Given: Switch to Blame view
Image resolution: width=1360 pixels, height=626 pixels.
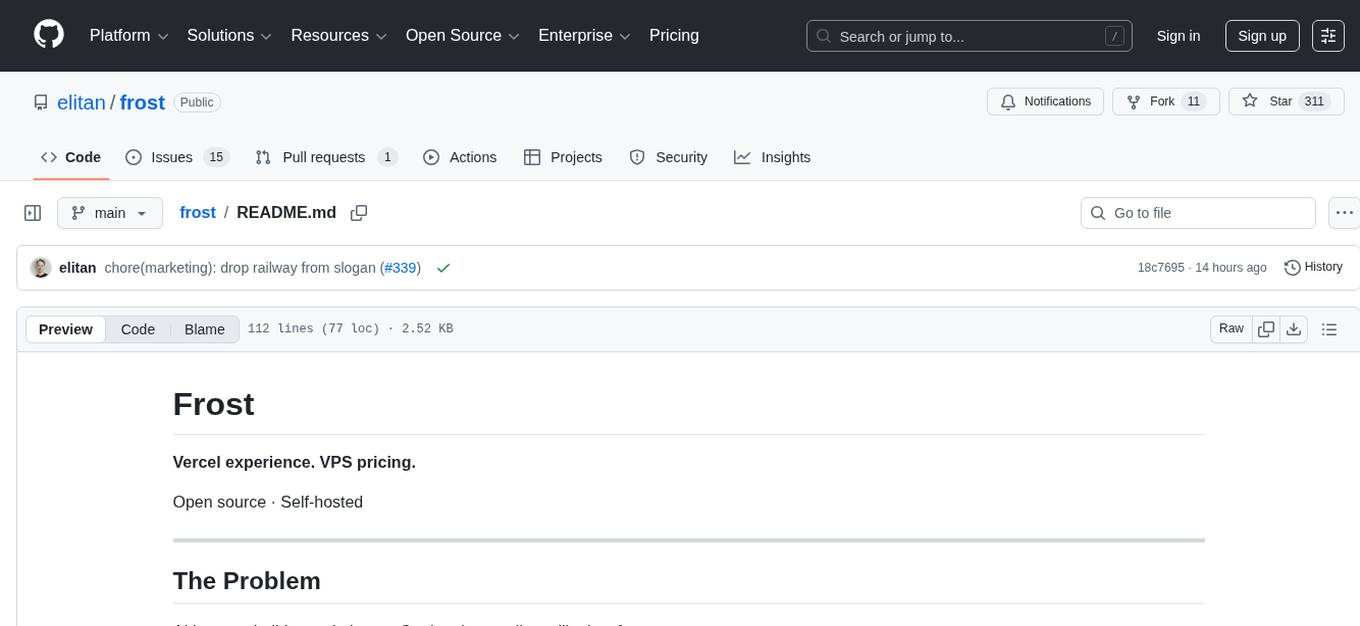Looking at the screenshot, I should coord(204,329).
